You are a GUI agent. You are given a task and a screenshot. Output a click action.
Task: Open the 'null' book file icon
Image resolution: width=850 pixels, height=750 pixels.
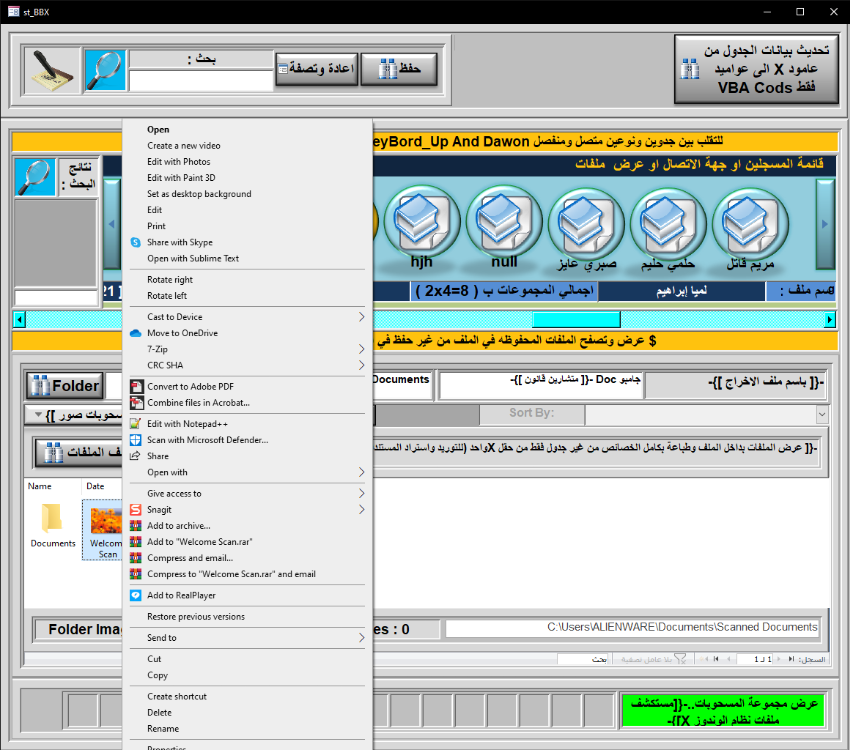pos(504,222)
